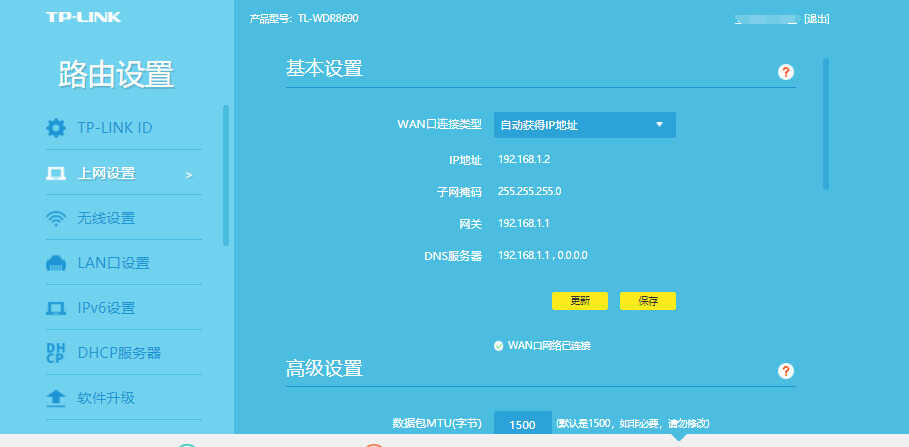Click the main page vertical scrollbar

pyautogui.click(x=826, y=123)
